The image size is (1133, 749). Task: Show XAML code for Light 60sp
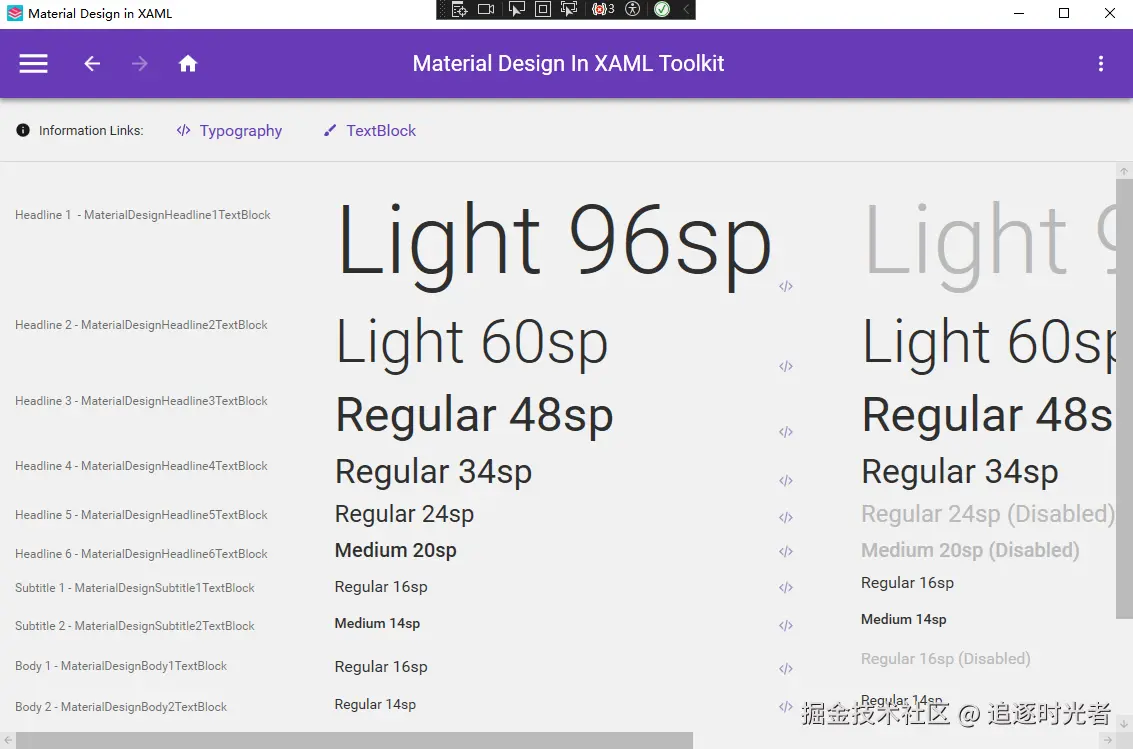(x=786, y=366)
